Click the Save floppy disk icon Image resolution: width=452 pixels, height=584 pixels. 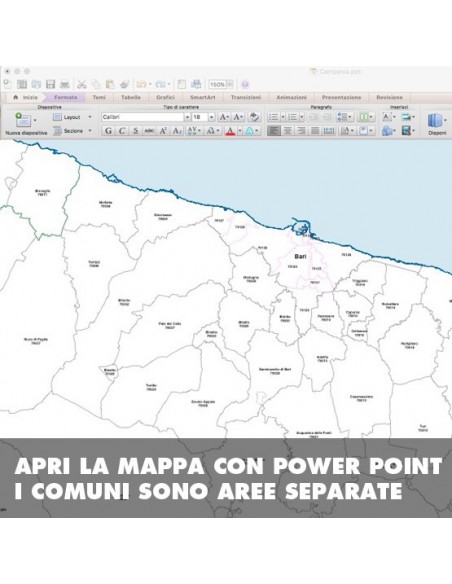50,85
